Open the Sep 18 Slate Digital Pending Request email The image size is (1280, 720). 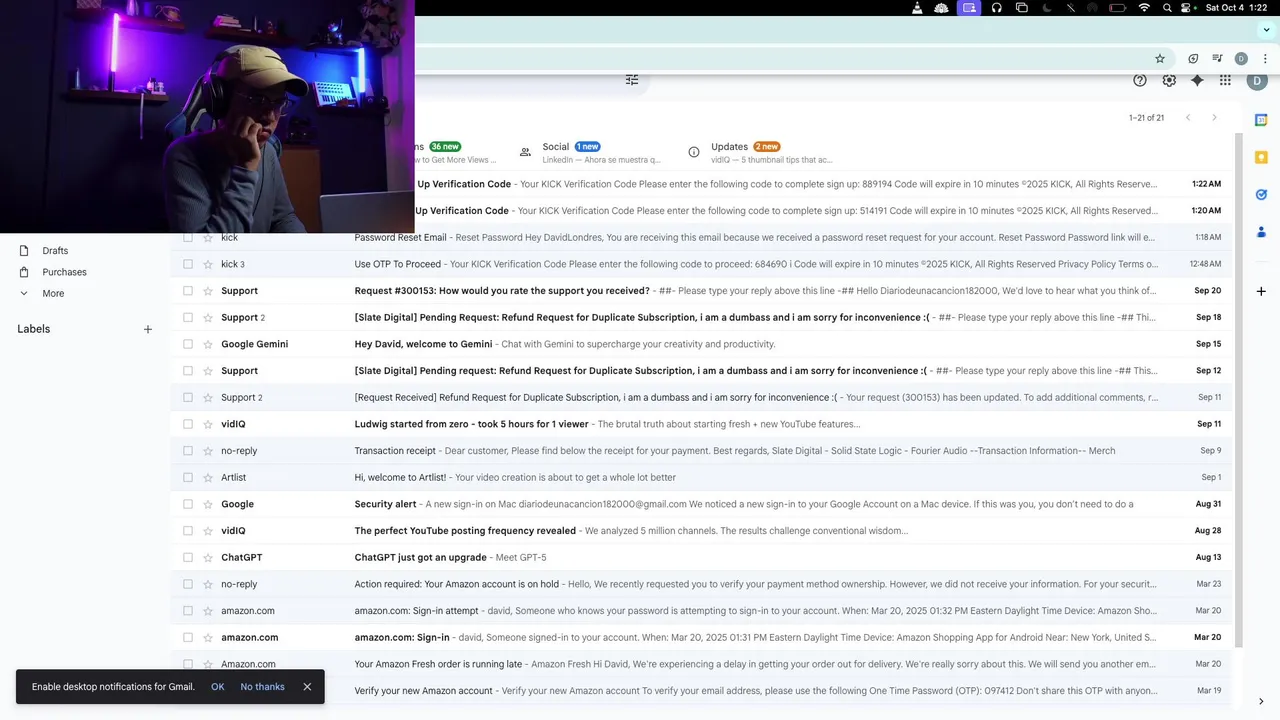pos(701,318)
